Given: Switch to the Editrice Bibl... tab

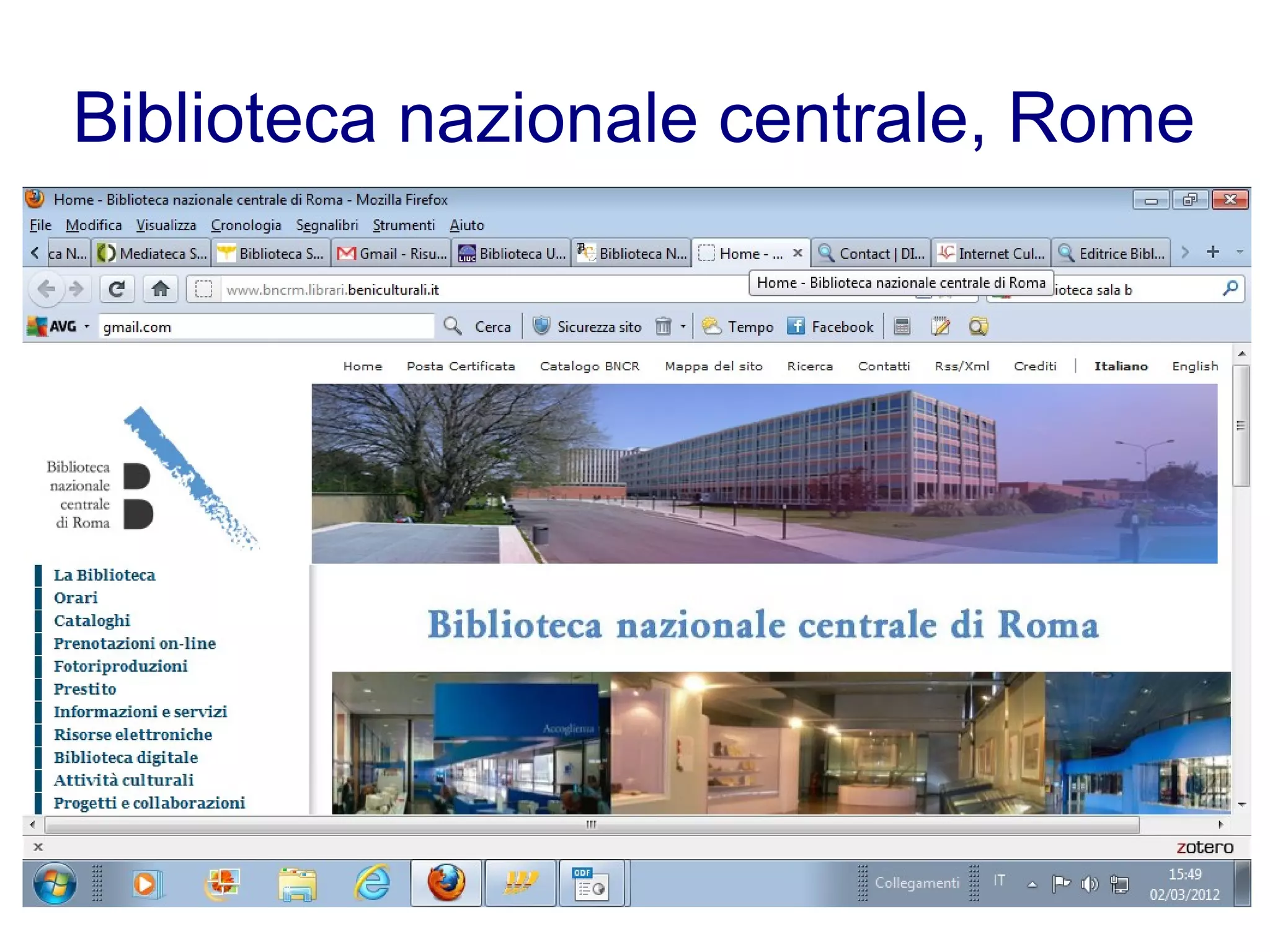Looking at the screenshot, I should (x=1111, y=253).
